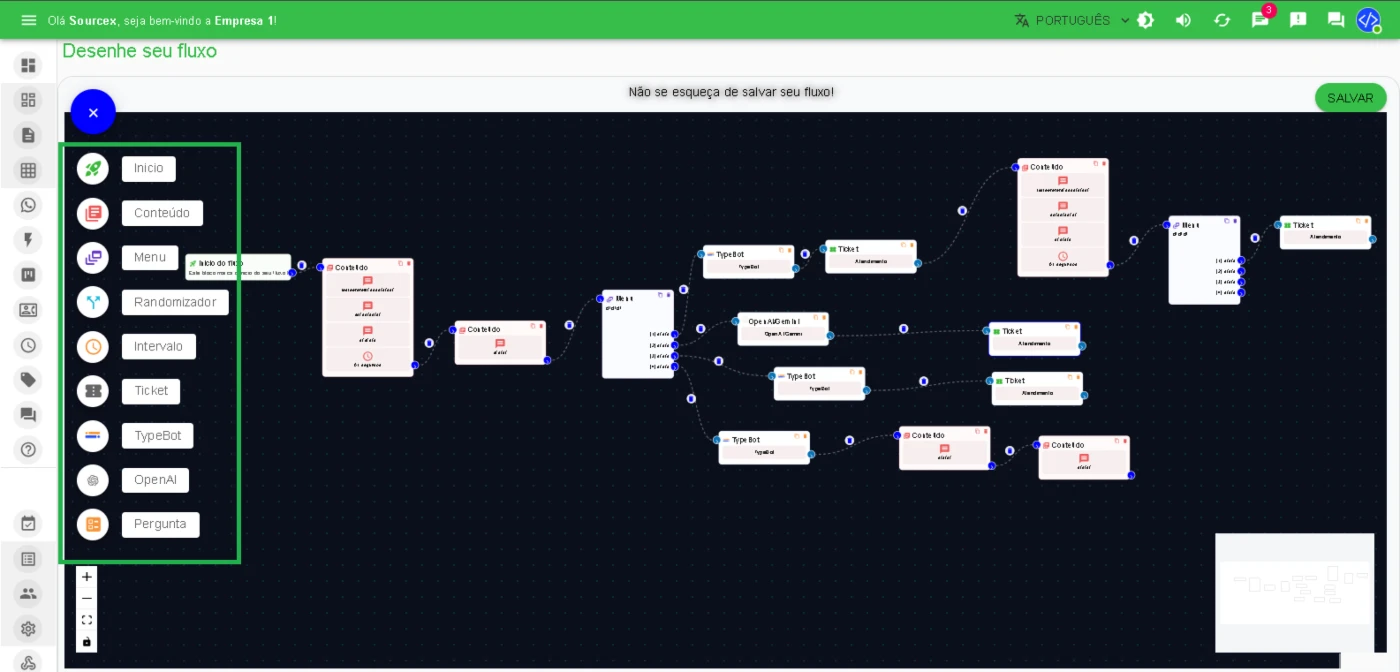Open the message notifications with badge 3
Viewport: 1400px width, 672px height.
(x=1260, y=20)
